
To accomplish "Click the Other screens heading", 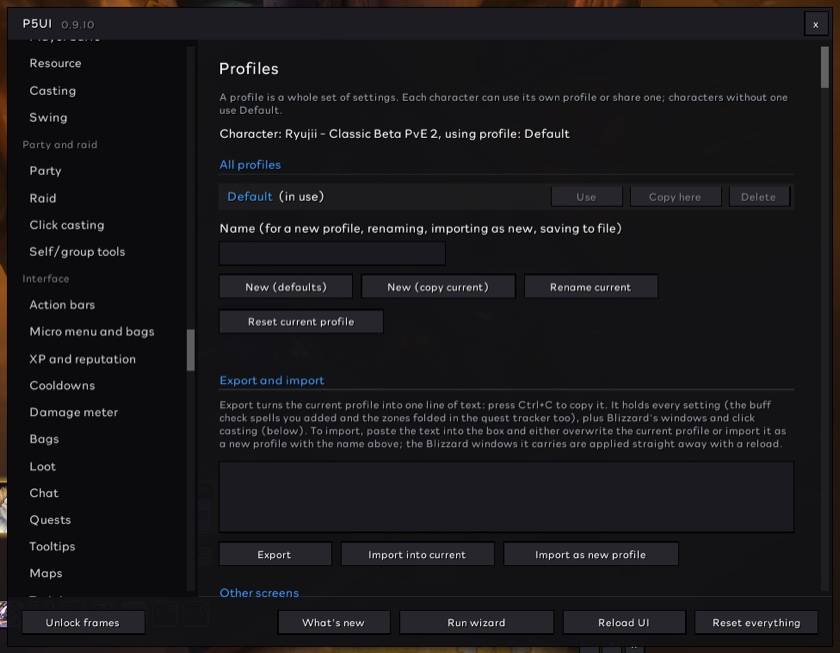I will click(x=259, y=592).
